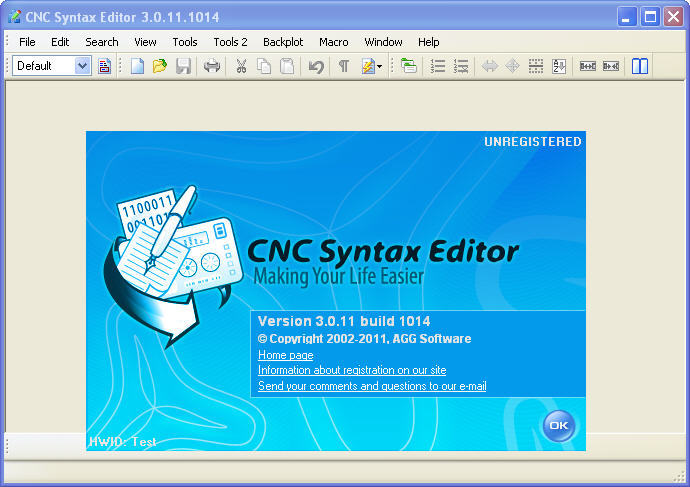Screen dimensions: 690x487
Task: Click the Copy toolbar icon
Action: coord(264,66)
